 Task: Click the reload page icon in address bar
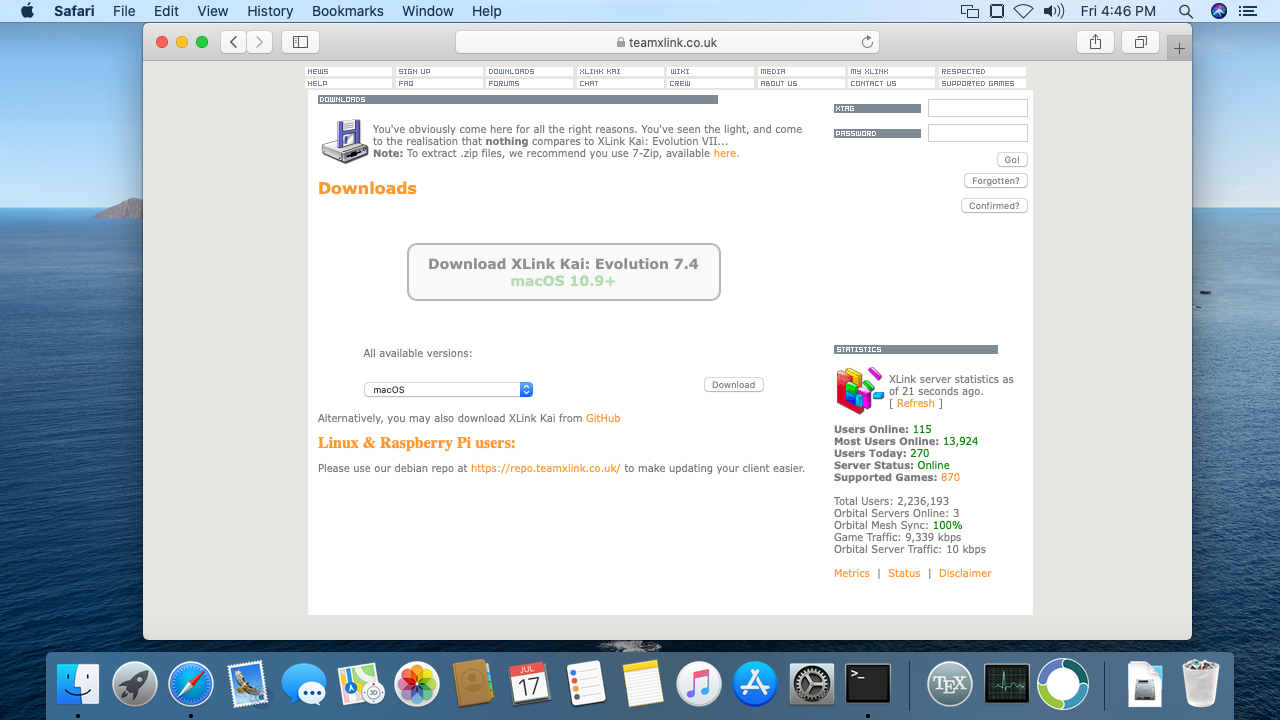(x=867, y=42)
